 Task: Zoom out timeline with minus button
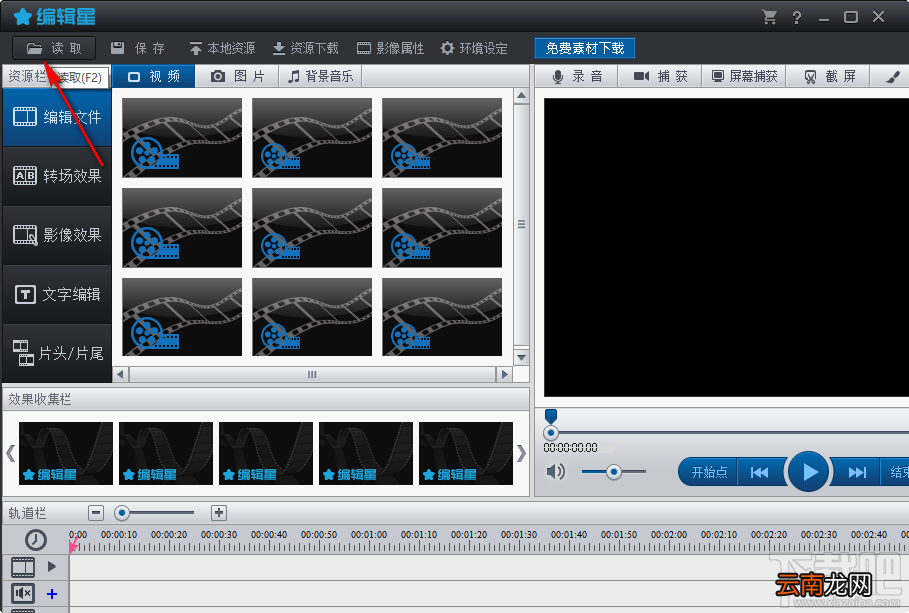(96, 513)
